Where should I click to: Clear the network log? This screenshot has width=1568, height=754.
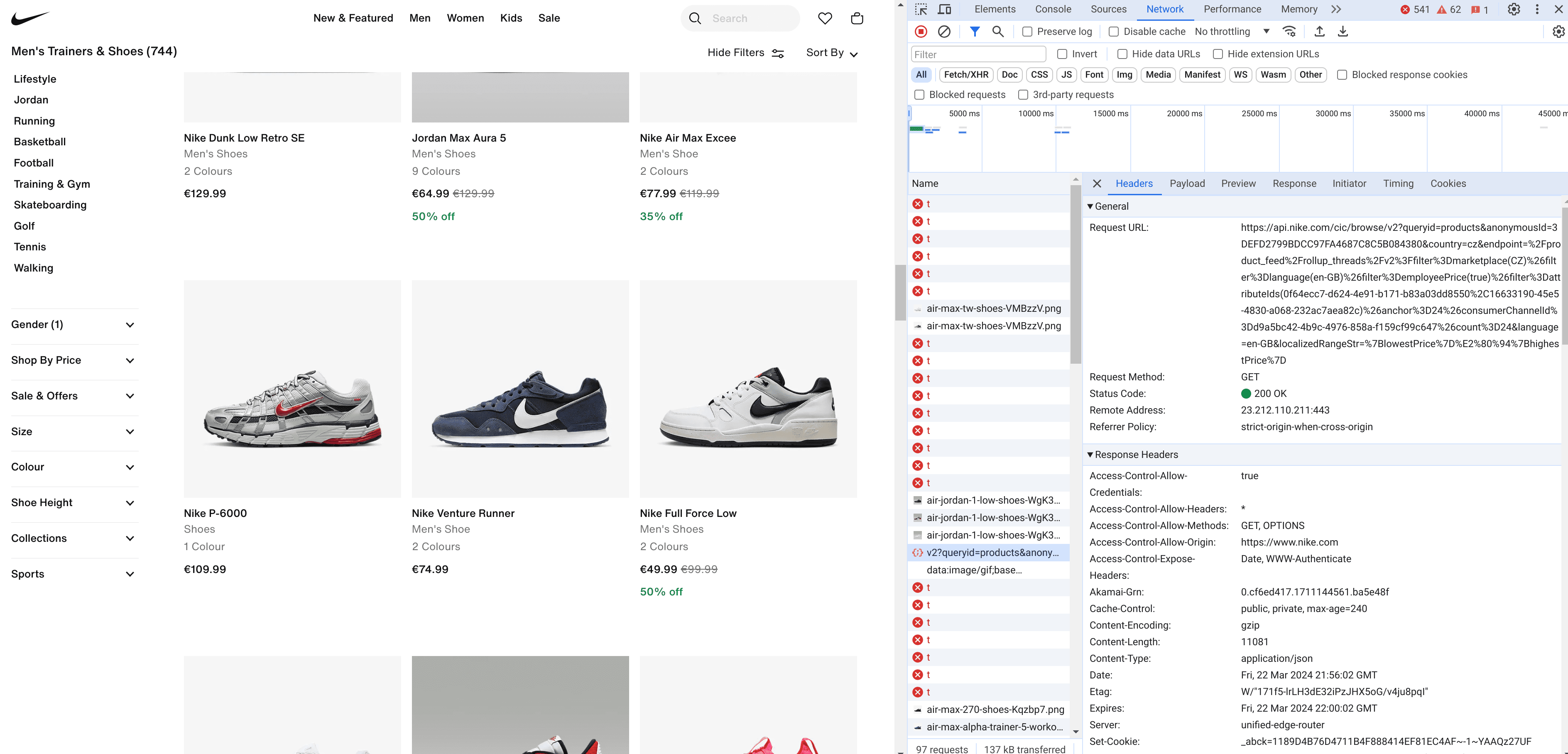tap(944, 32)
